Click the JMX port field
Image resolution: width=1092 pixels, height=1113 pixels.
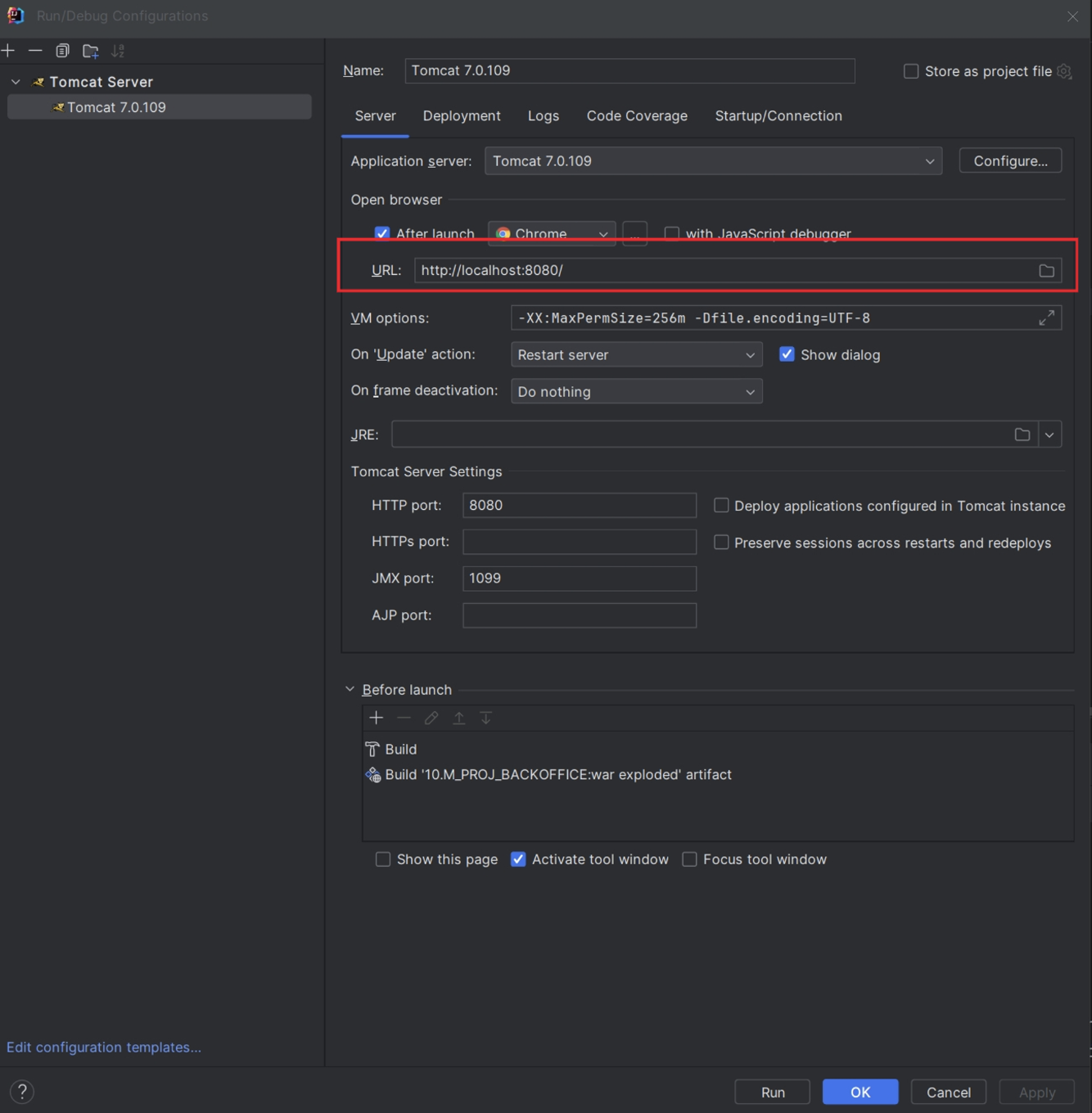click(x=580, y=579)
